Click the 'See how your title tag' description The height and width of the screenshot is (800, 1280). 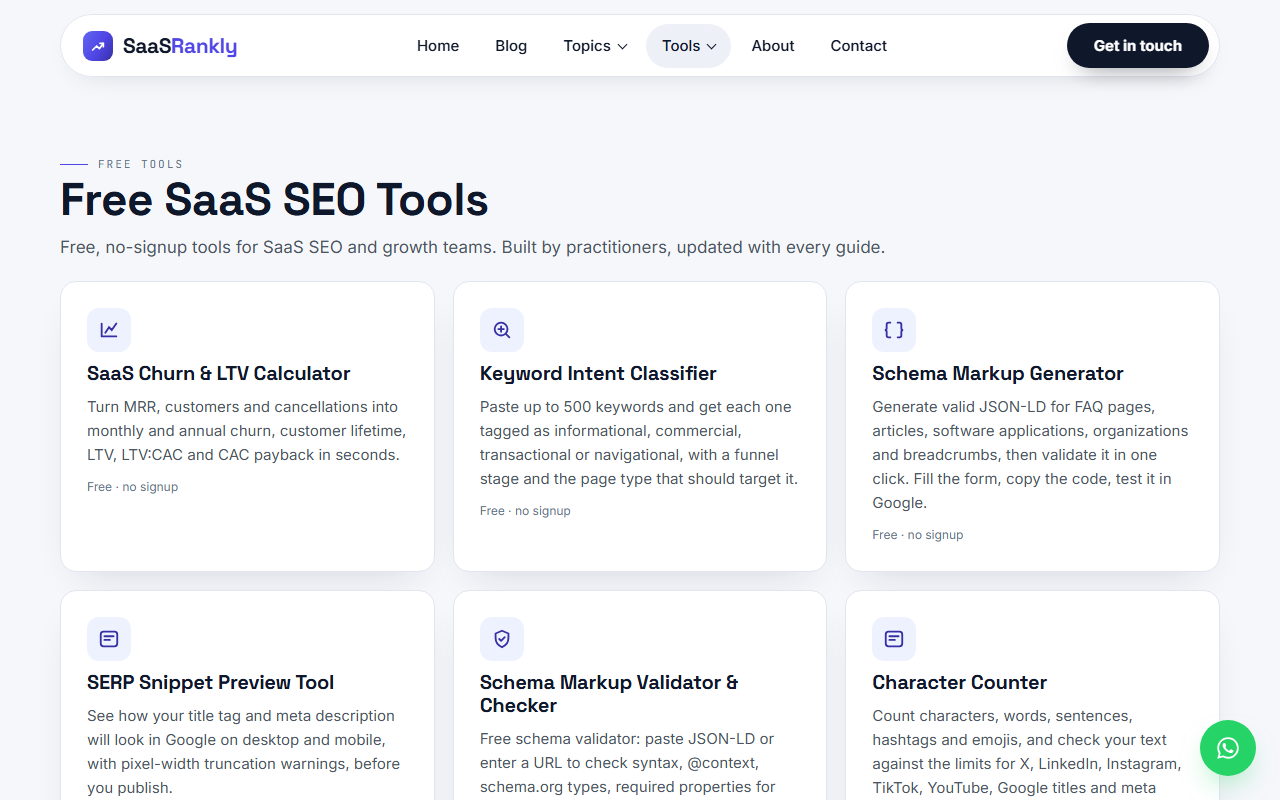[x=243, y=752]
